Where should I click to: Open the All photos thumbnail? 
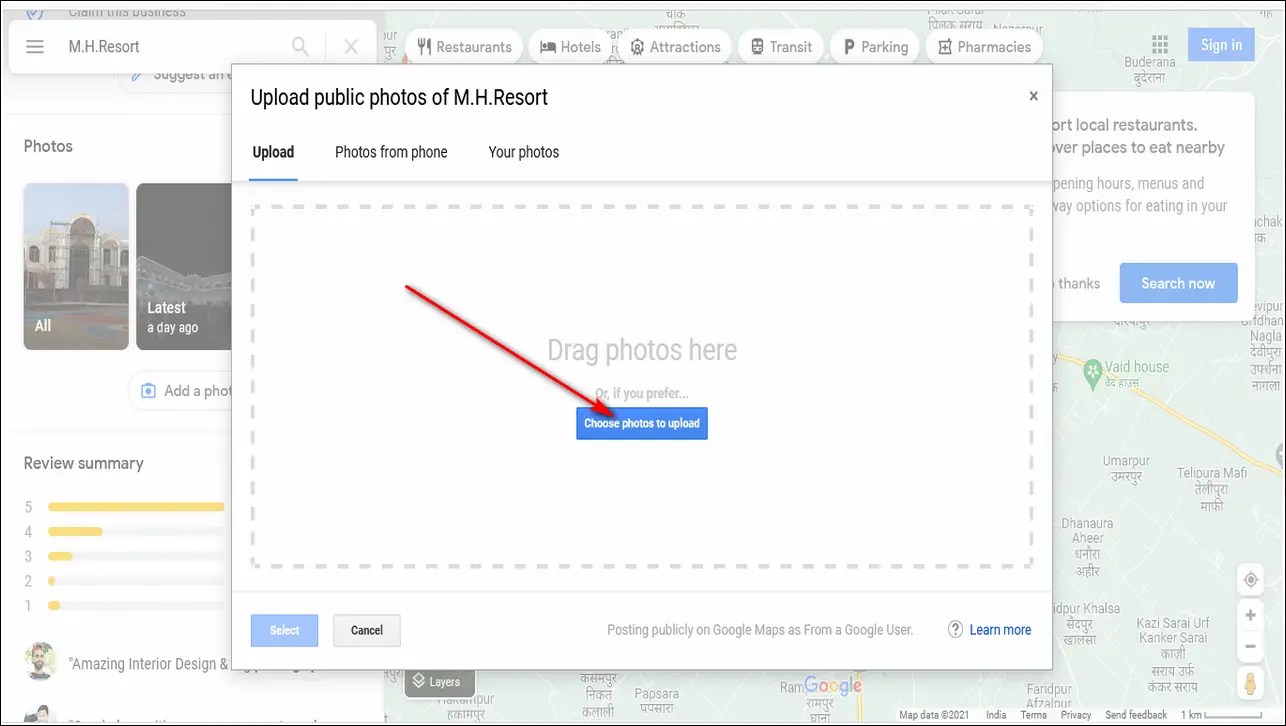click(x=76, y=266)
